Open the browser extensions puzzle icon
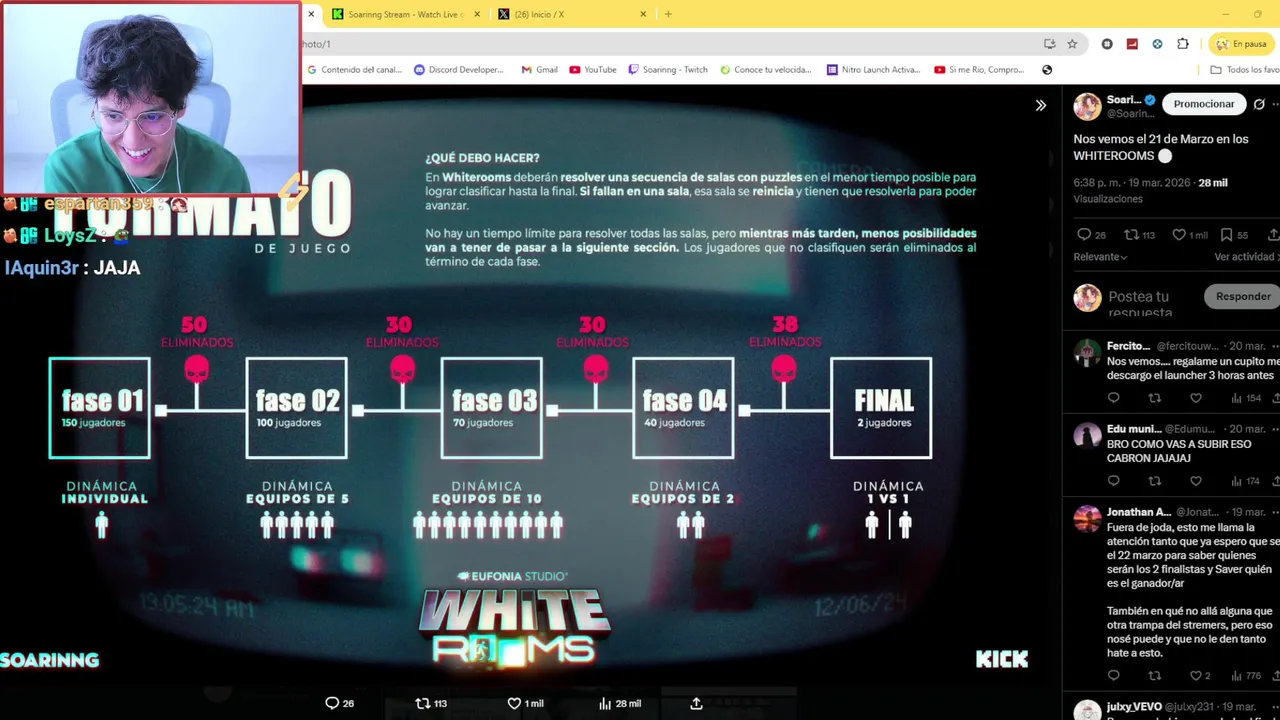 1183,44
